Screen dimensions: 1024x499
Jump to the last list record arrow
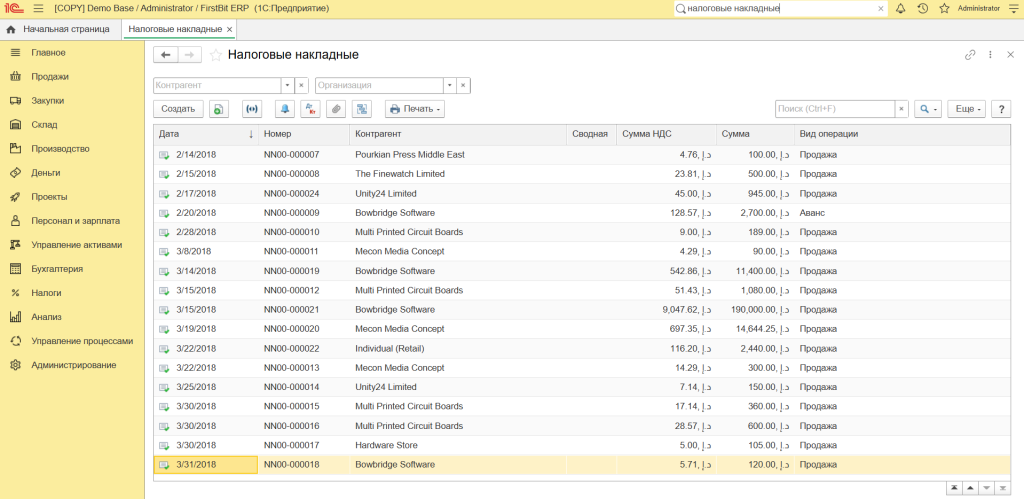pyautogui.click(x=1003, y=488)
